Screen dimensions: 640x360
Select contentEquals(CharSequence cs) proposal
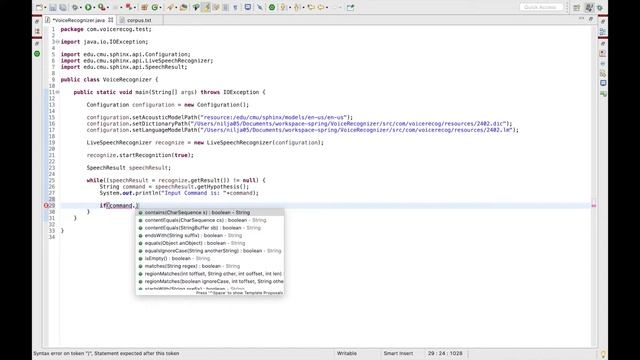click(x=210, y=220)
